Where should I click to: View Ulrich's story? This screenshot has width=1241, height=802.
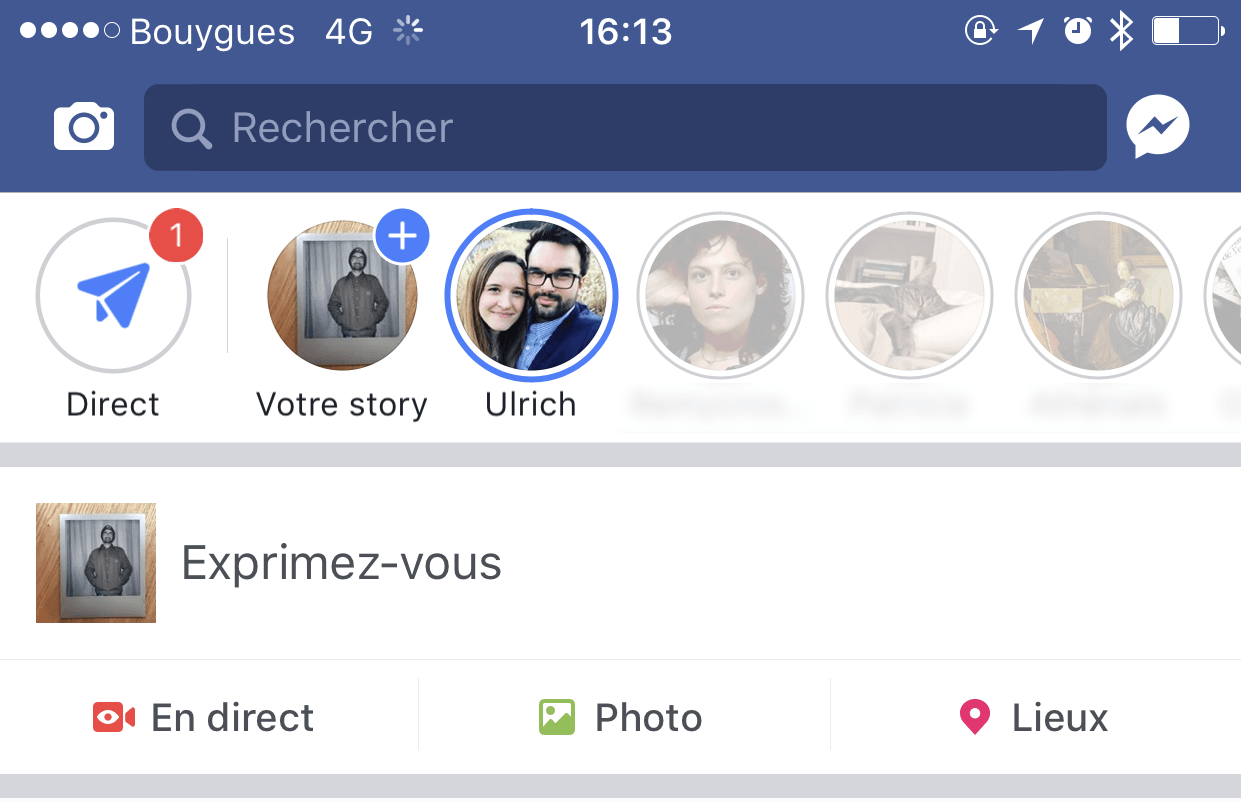[531, 296]
